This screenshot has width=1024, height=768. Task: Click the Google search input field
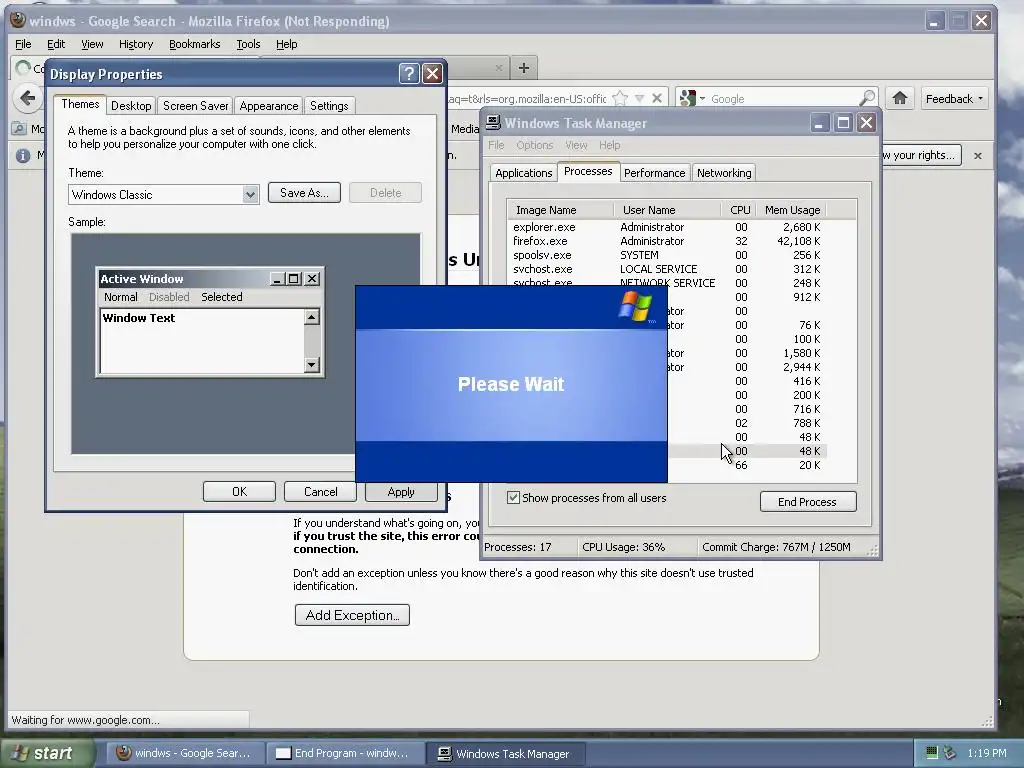tap(782, 99)
